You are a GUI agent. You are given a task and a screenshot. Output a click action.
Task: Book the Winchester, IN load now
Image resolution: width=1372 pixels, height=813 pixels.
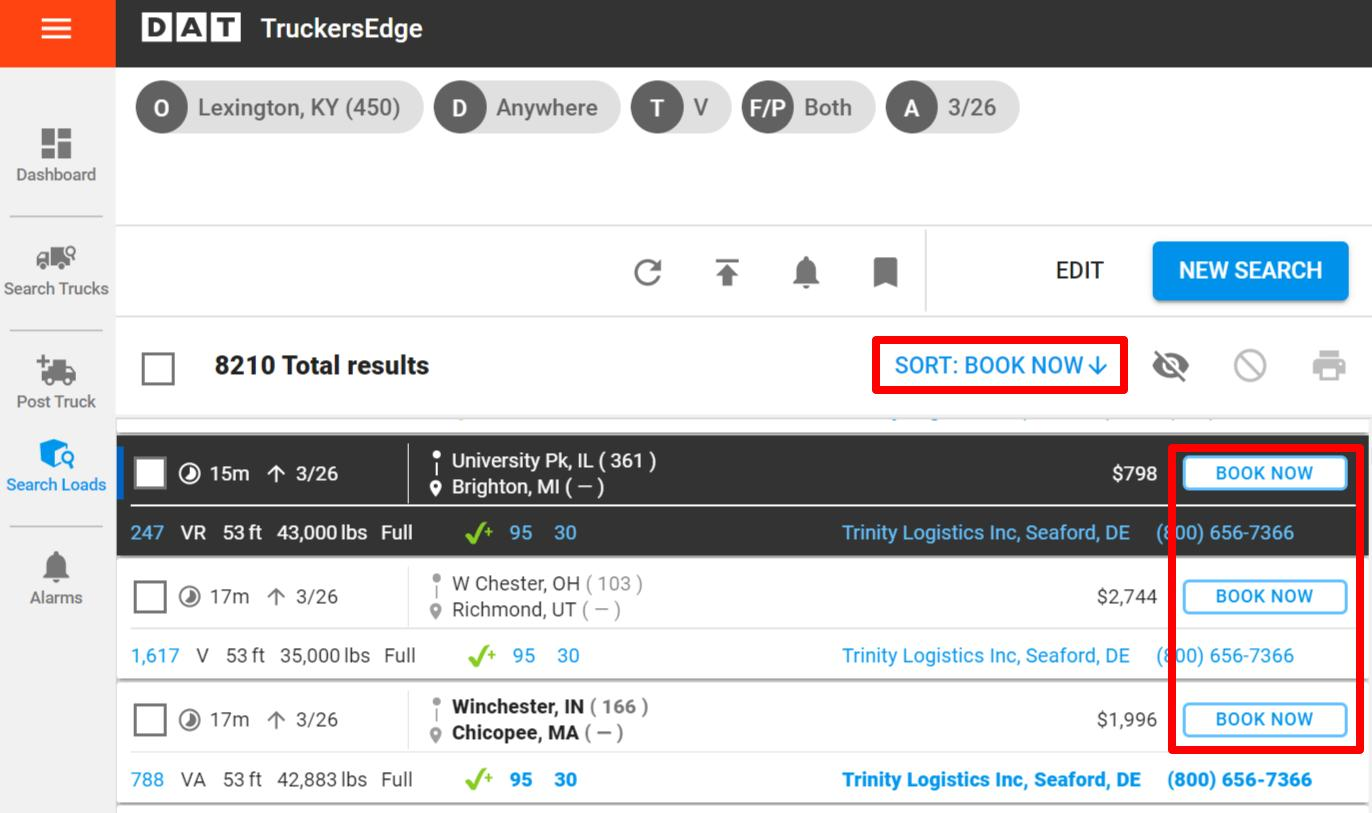pyautogui.click(x=1264, y=719)
